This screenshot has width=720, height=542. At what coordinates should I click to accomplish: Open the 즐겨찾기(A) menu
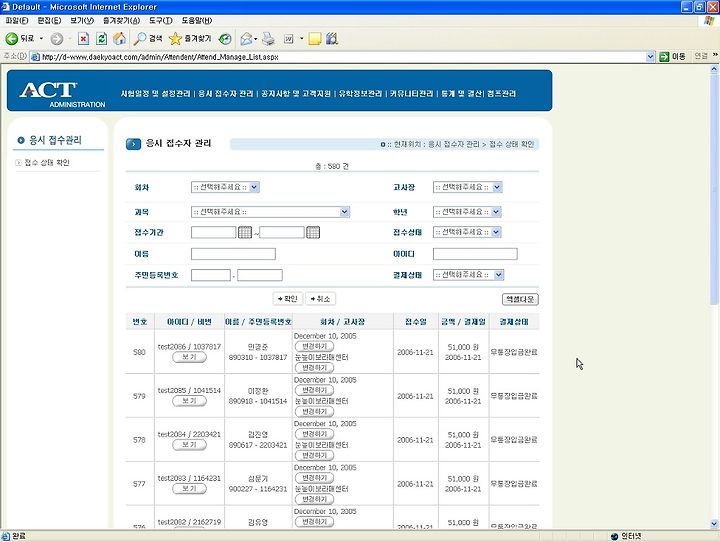[121, 21]
